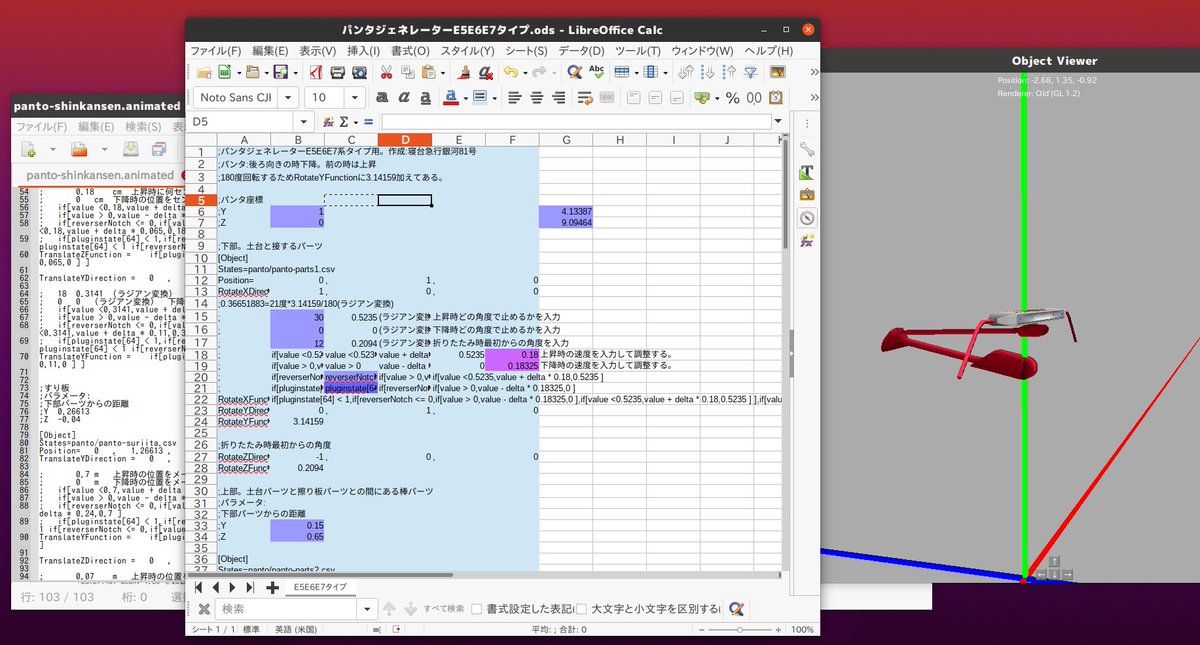Viewport: 1200px width, 645px height.
Task: Open the Save icon dropdown arrow
Action: pyautogui.click(x=294, y=72)
